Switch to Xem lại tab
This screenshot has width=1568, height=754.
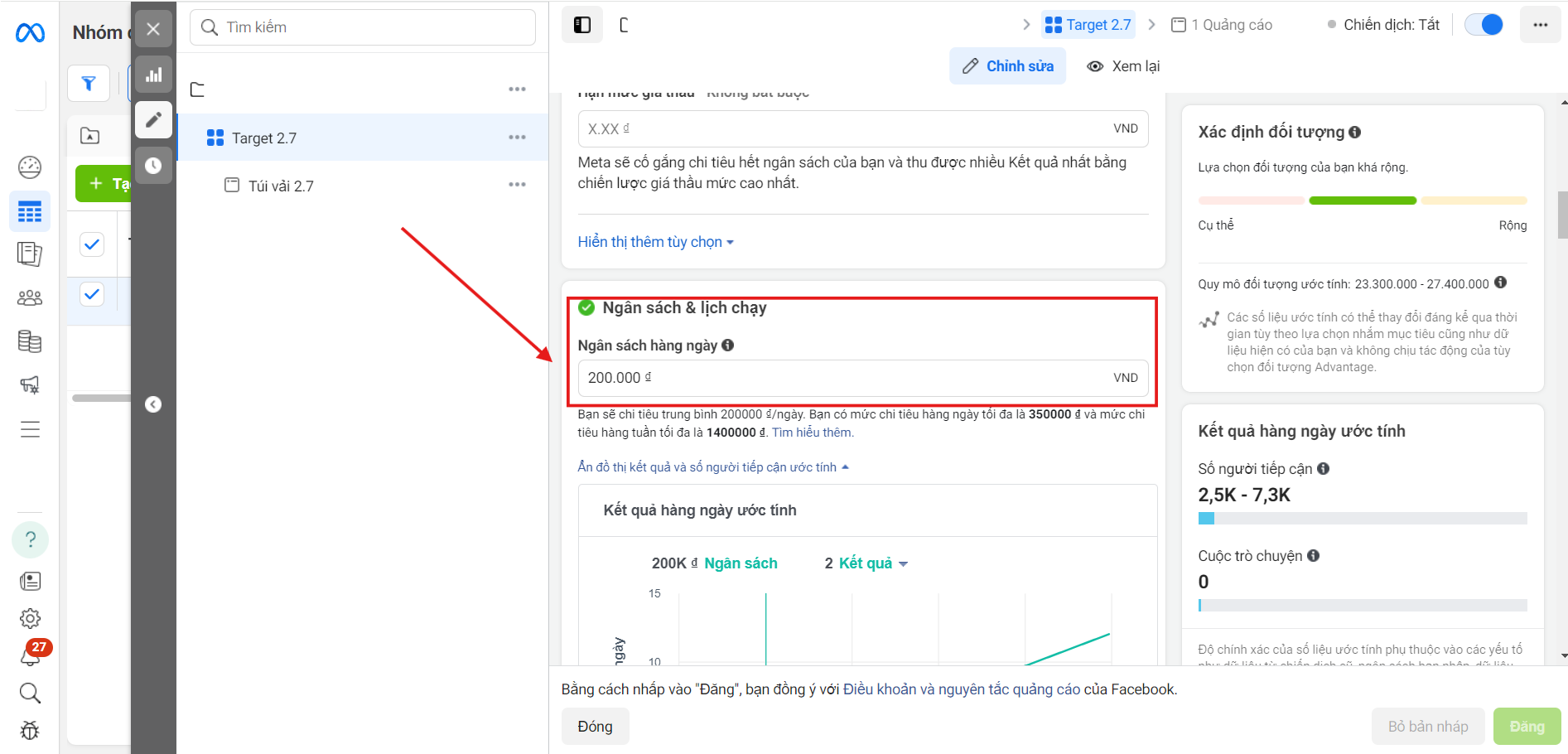pyautogui.click(x=1123, y=66)
